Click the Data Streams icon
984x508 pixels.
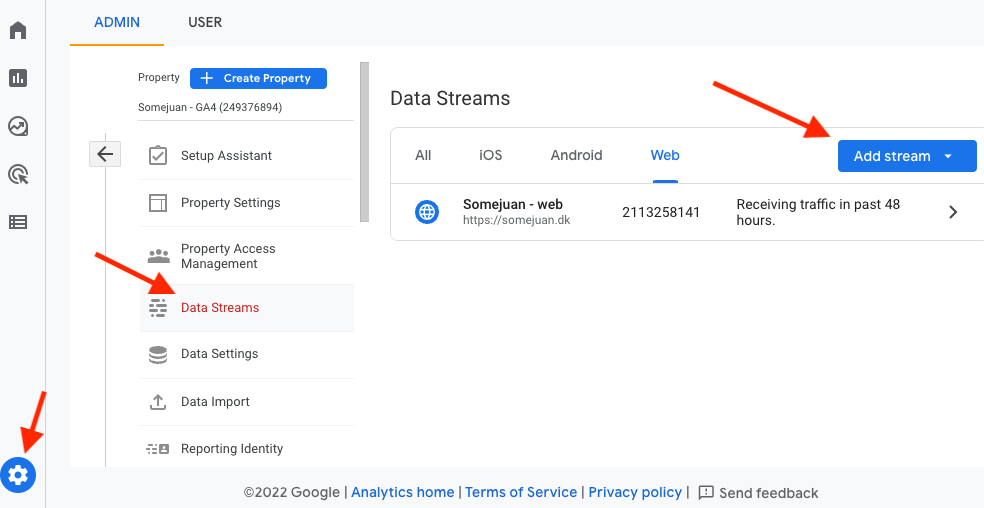pyautogui.click(x=158, y=308)
